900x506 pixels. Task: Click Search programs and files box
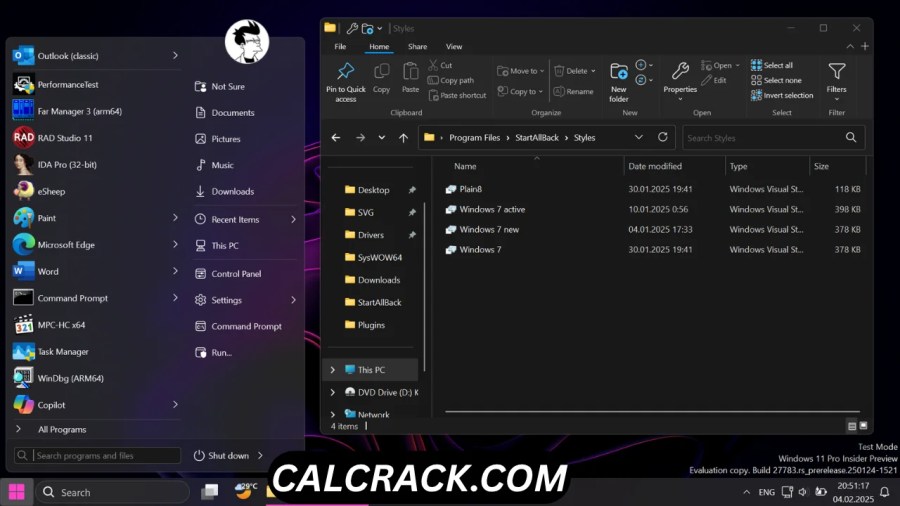[x=97, y=456]
